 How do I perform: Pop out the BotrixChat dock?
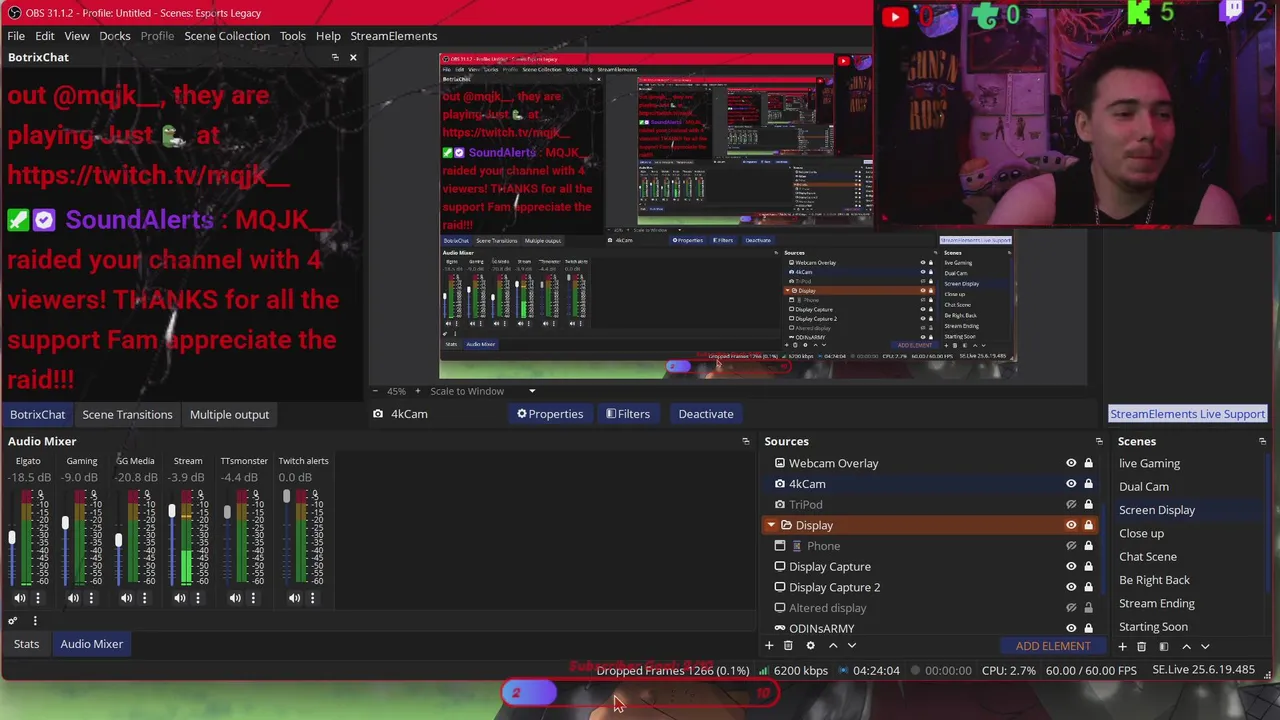click(335, 57)
